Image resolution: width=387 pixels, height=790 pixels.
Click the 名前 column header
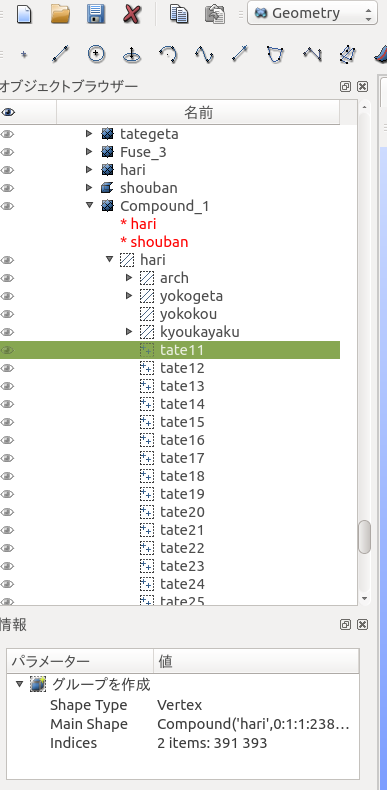198,113
